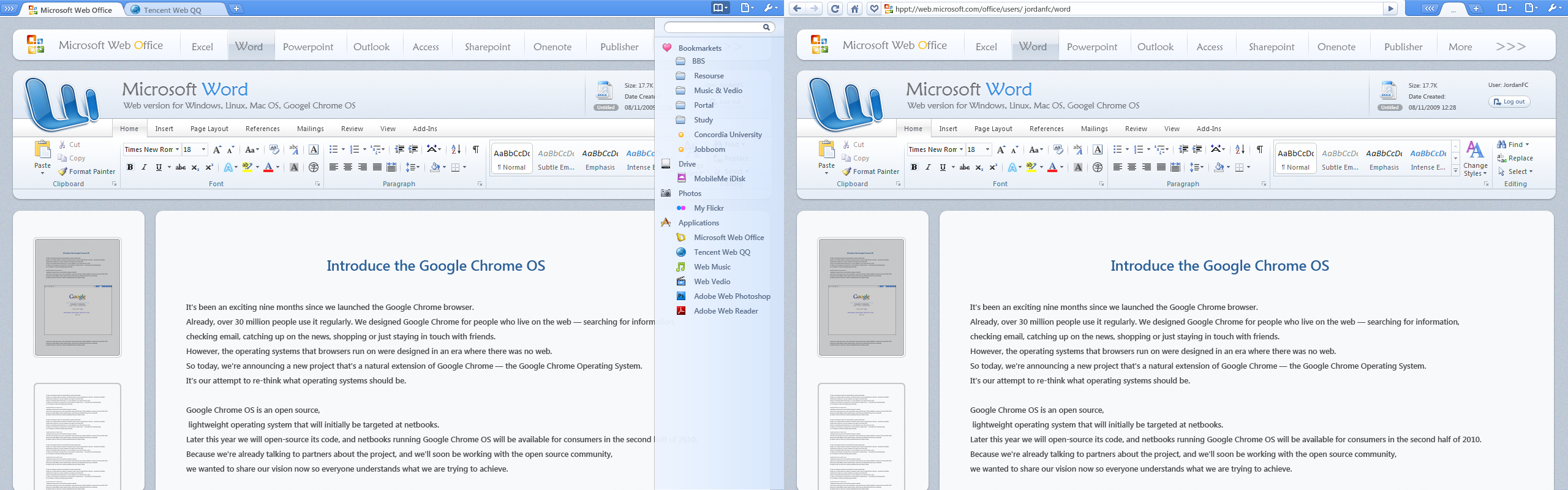Toggle Align Right in the left-hand window
The width and height of the screenshot is (1568, 490).
[x=363, y=167]
